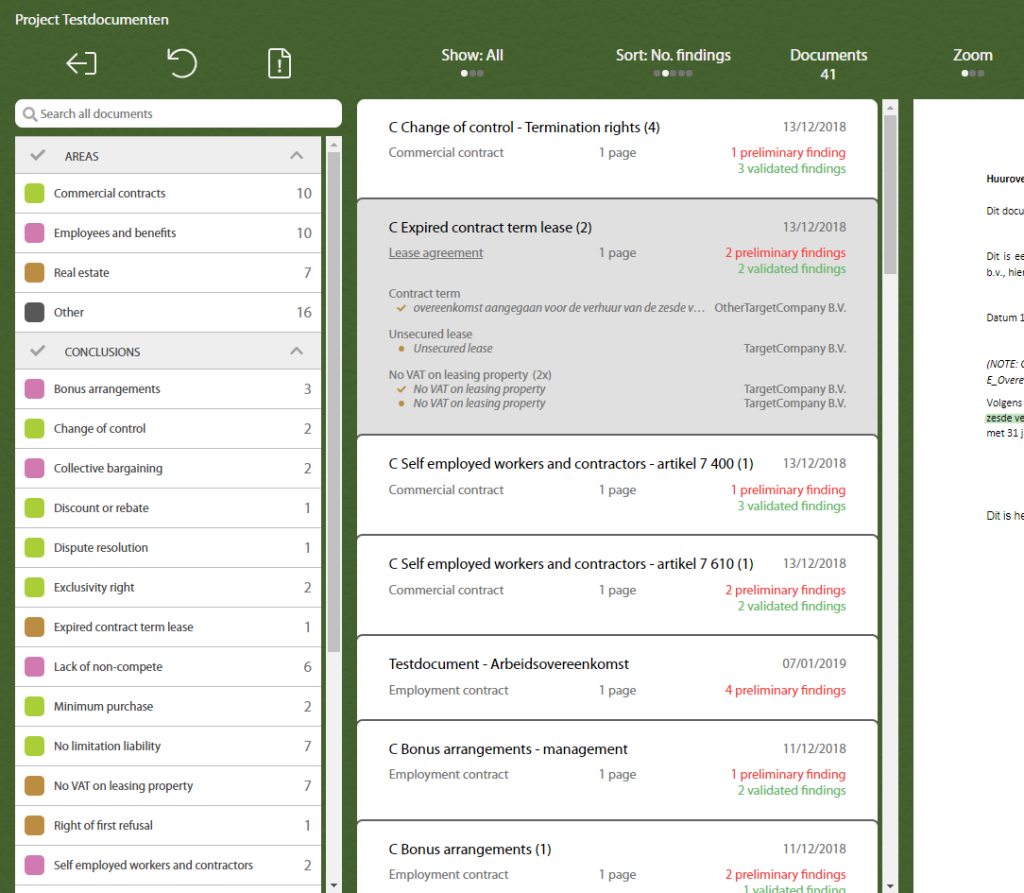Click the brown Real estate area icon
This screenshot has height=893, width=1024.
click(x=35, y=273)
